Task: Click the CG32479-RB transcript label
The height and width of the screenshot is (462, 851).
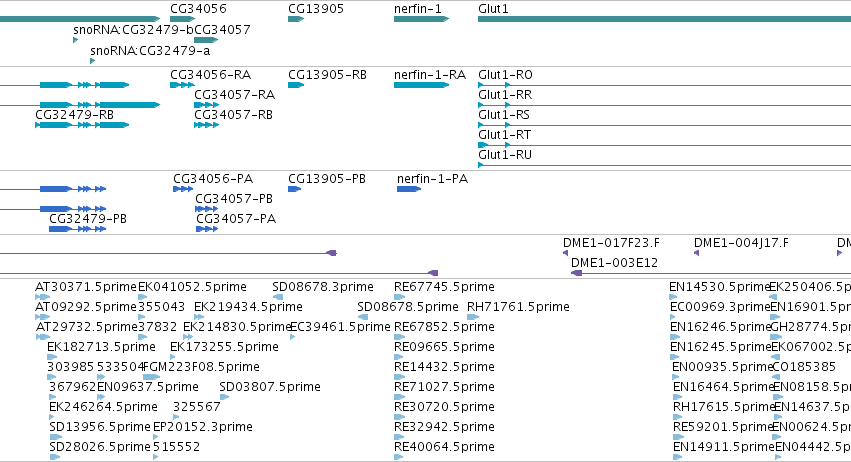Action: click(x=74, y=115)
